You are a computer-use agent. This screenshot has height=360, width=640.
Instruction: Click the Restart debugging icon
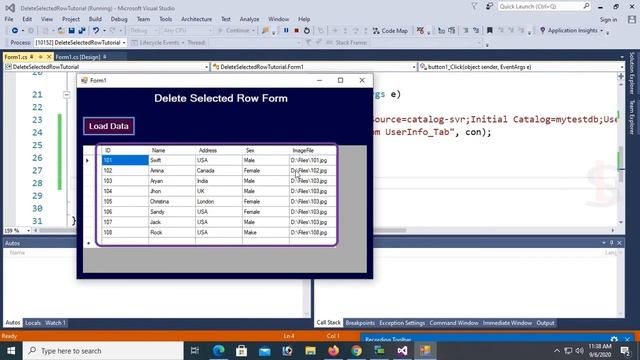307,31
